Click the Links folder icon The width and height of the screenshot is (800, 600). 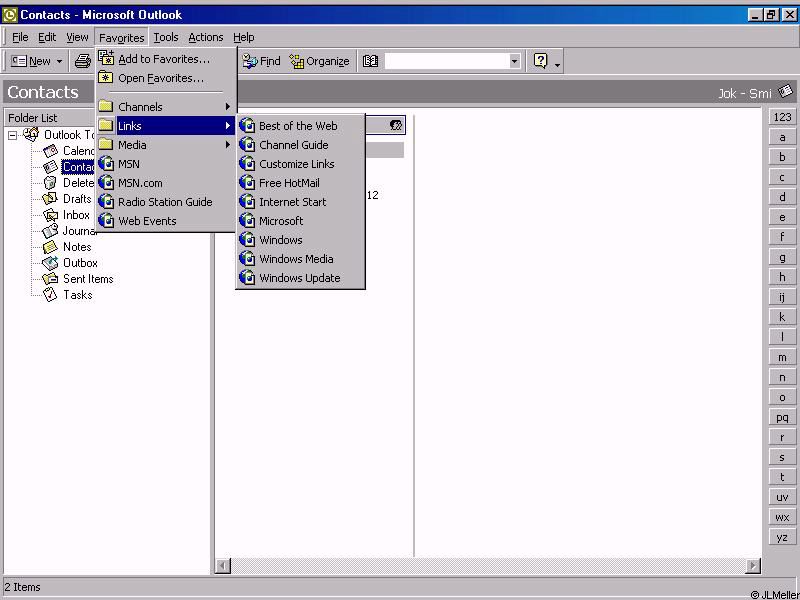(106, 126)
